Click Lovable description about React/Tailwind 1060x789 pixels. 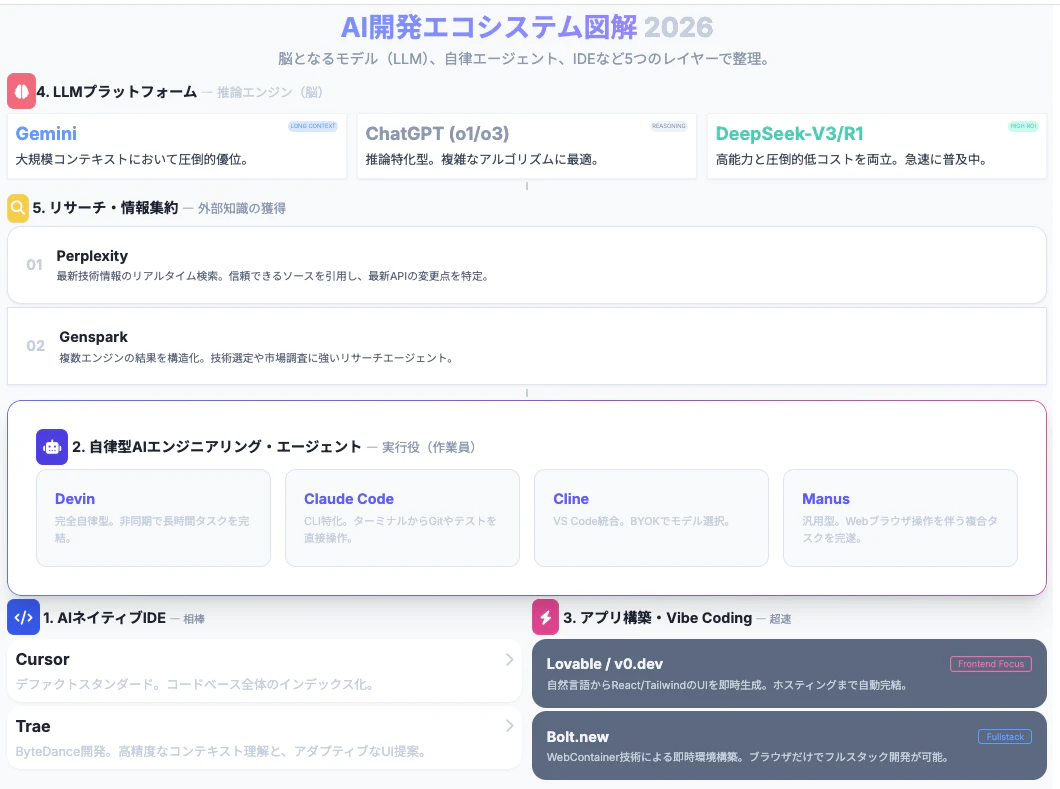tap(727, 685)
